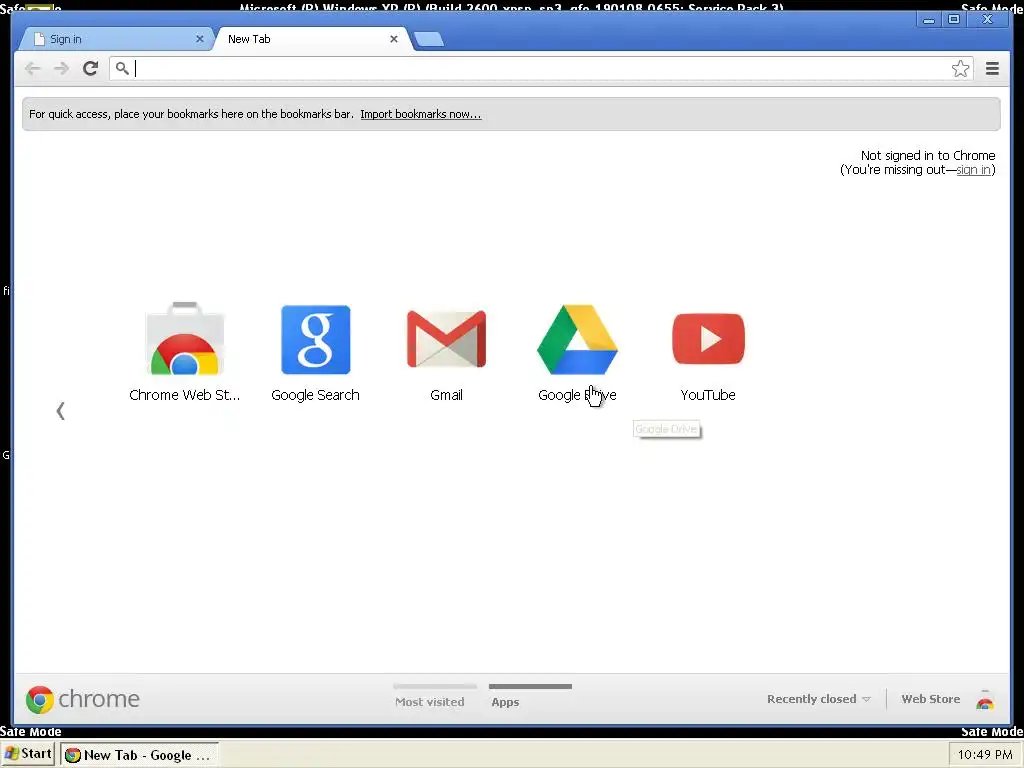Click the Web Store bag icon in the footer
This screenshot has width=1024, height=768.
(985, 699)
